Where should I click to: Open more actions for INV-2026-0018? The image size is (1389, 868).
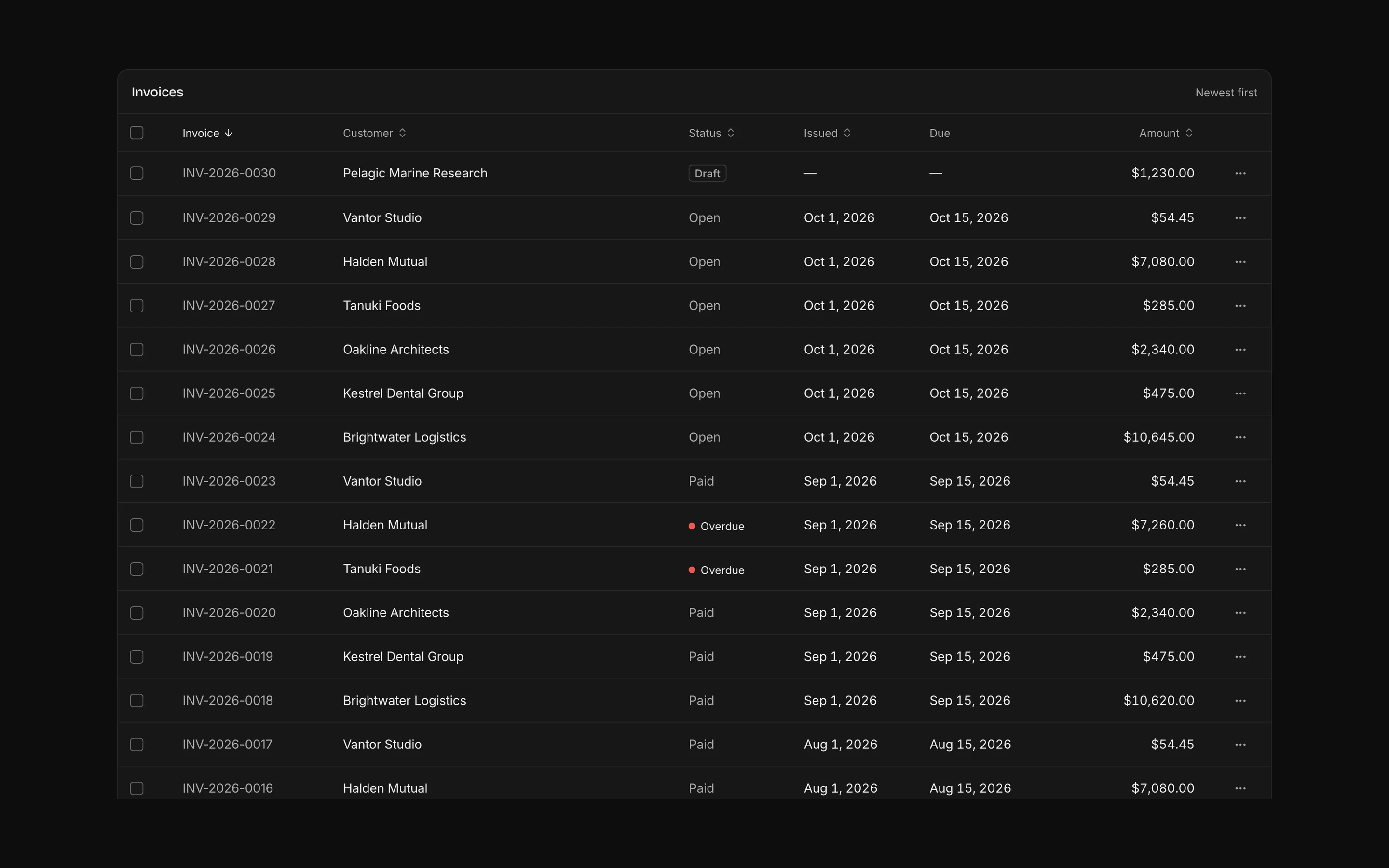[x=1240, y=701]
